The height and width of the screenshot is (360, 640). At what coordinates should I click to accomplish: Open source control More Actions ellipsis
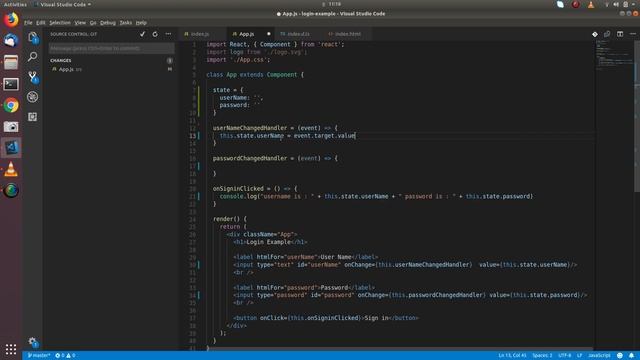click(x=168, y=34)
